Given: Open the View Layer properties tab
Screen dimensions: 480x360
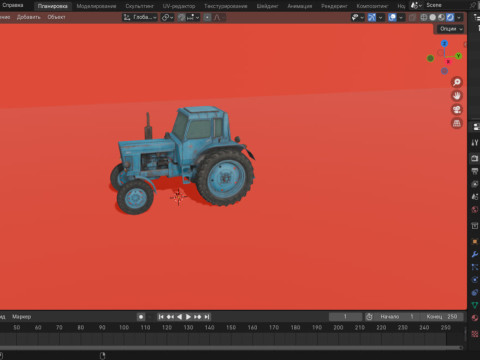Looking at the screenshot, I should 475,184.
